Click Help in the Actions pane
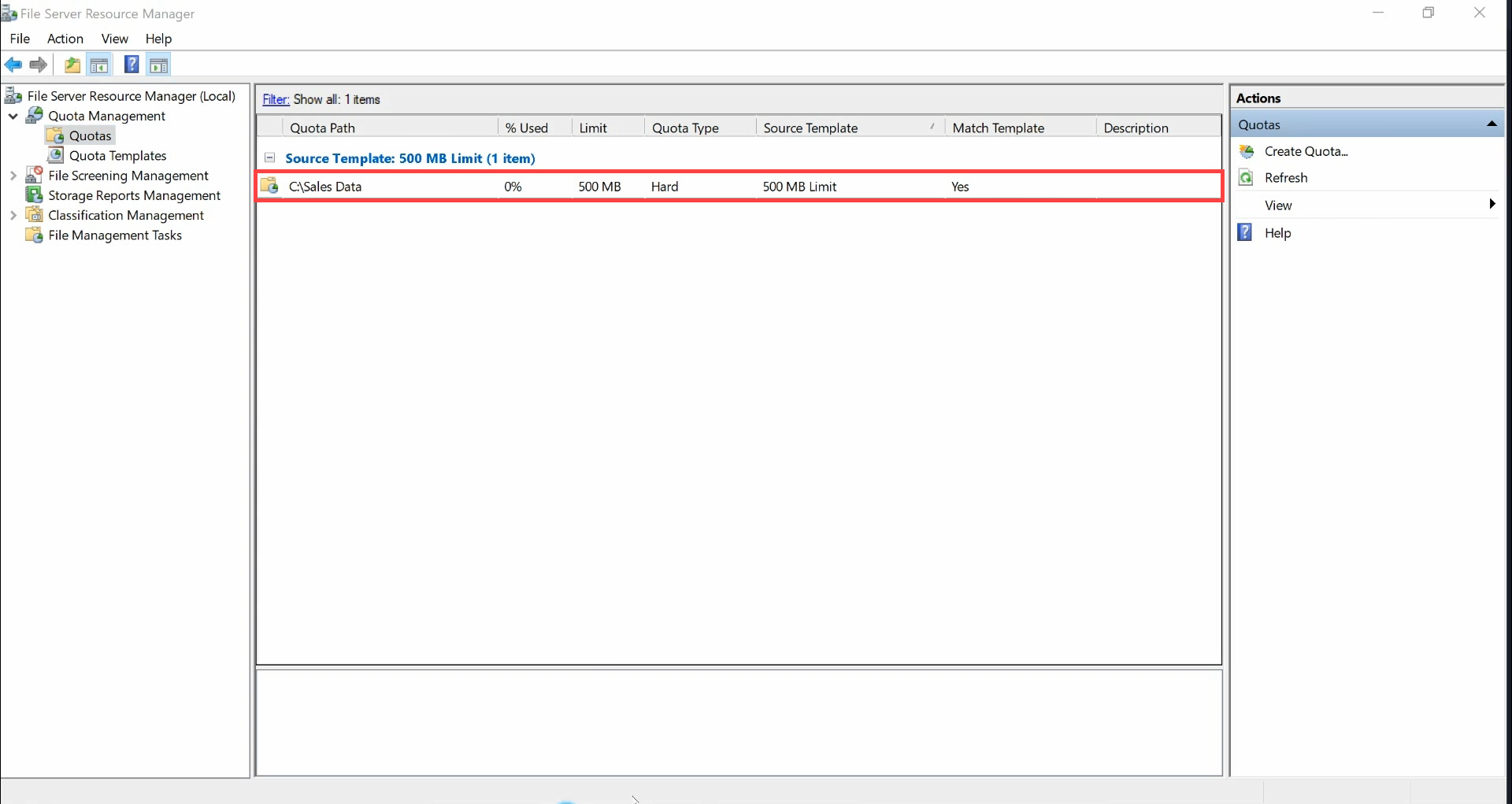 tap(1277, 232)
